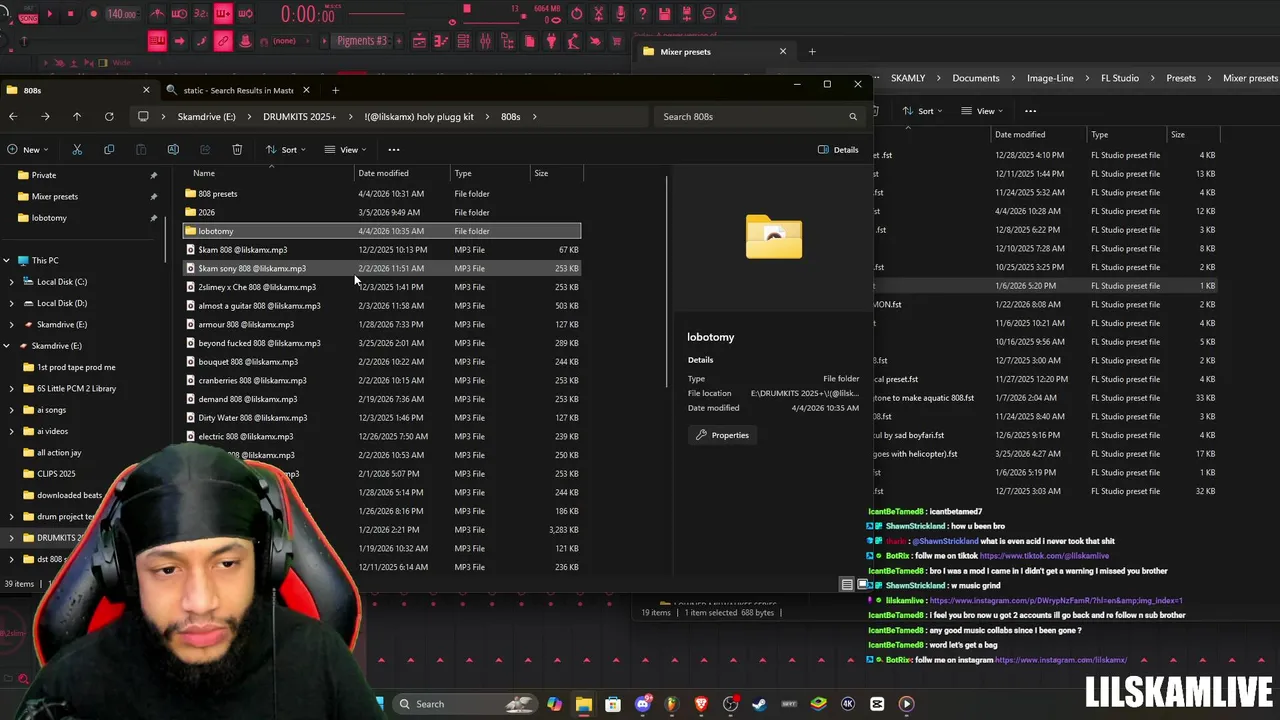Select the 2026 folder
The image size is (1280, 720).
click(x=382, y=212)
